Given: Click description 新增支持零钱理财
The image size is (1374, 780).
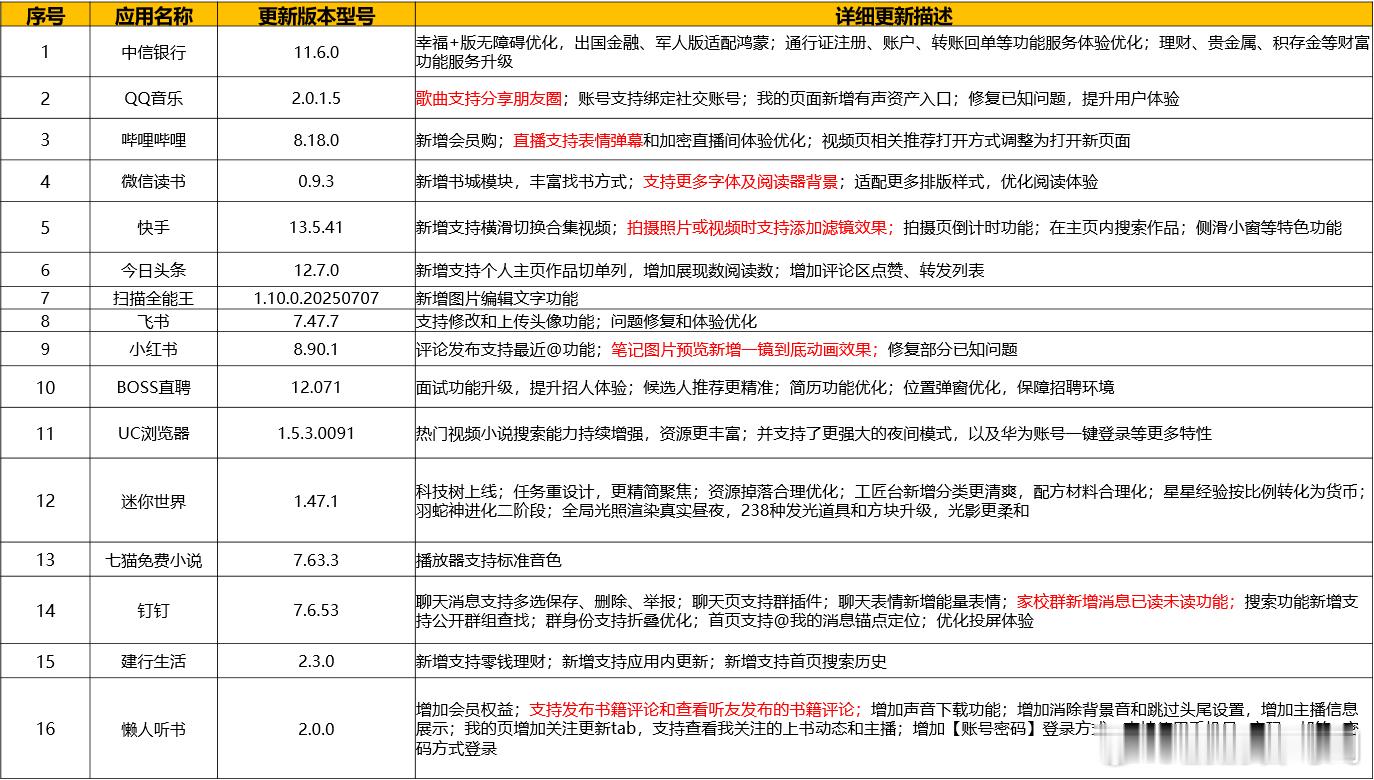Looking at the screenshot, I should [x=482, y=661].
